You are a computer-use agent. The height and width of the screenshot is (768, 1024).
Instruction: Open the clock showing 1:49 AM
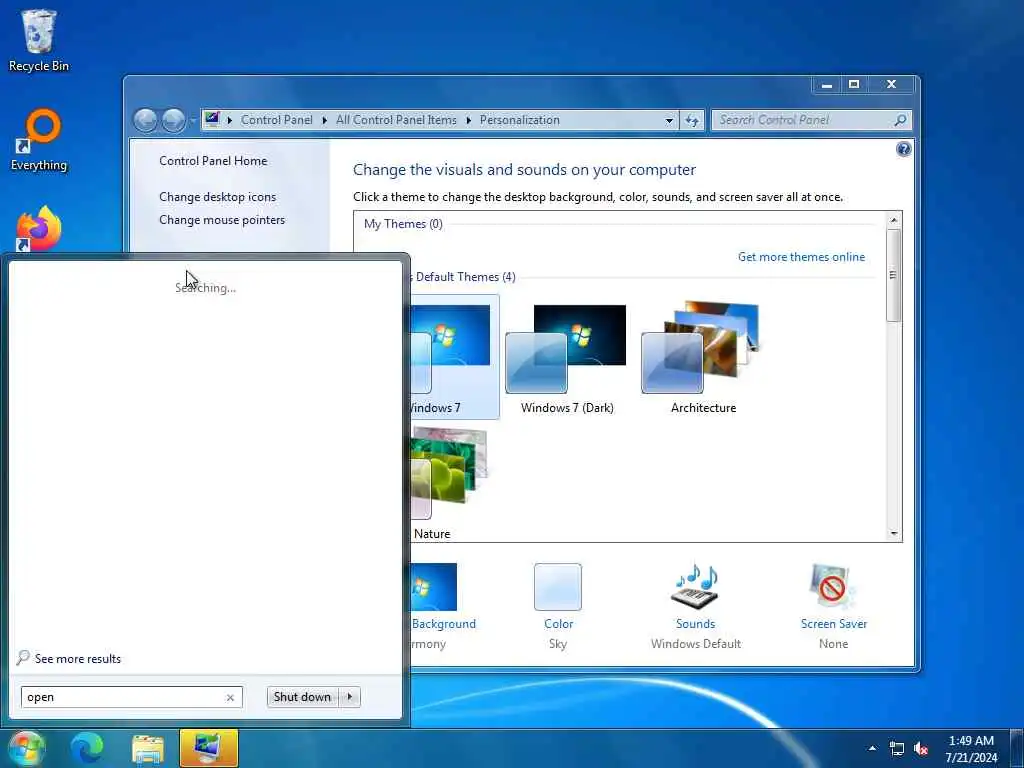pyautogui.click(x=971, y=749)
